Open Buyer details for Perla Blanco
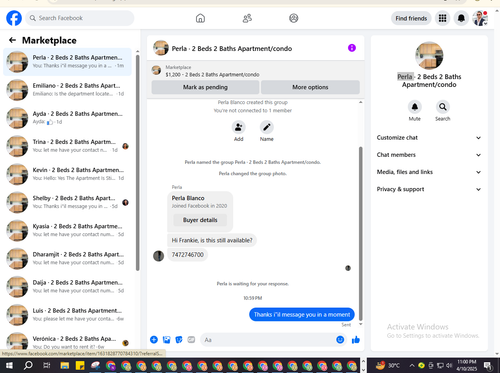The height and width of the screenshot is (373, 500). (200, 220)
